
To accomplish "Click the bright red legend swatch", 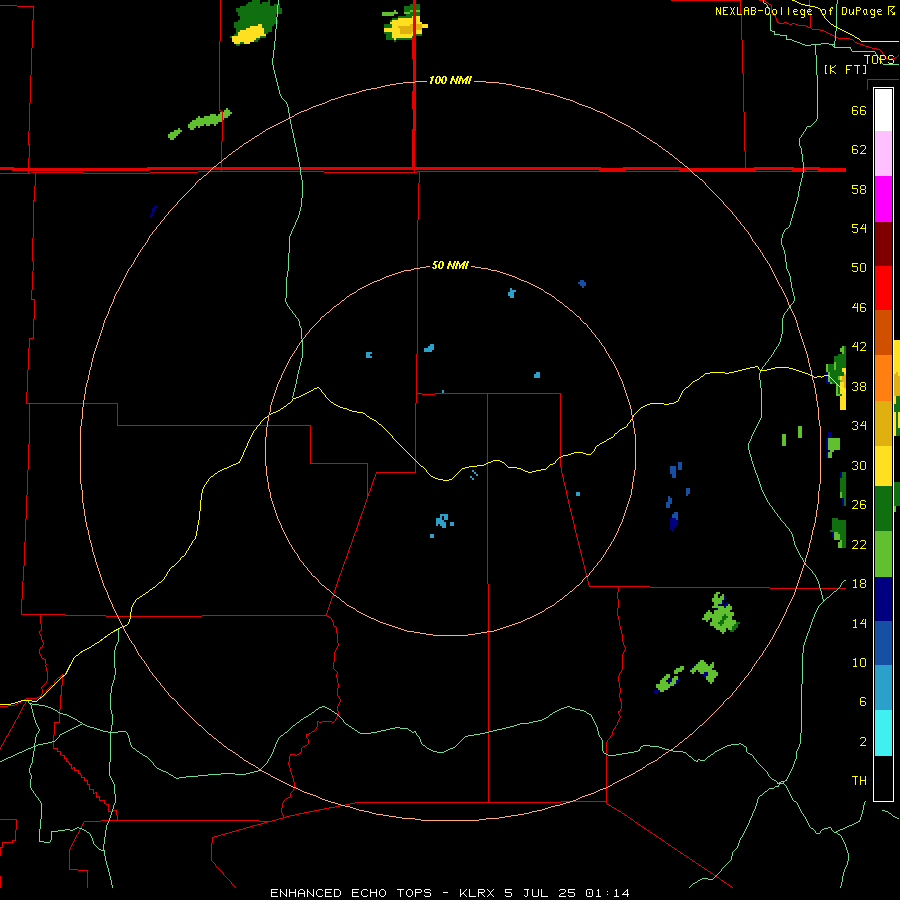I will pyautogui.click(x=883, y=288).
